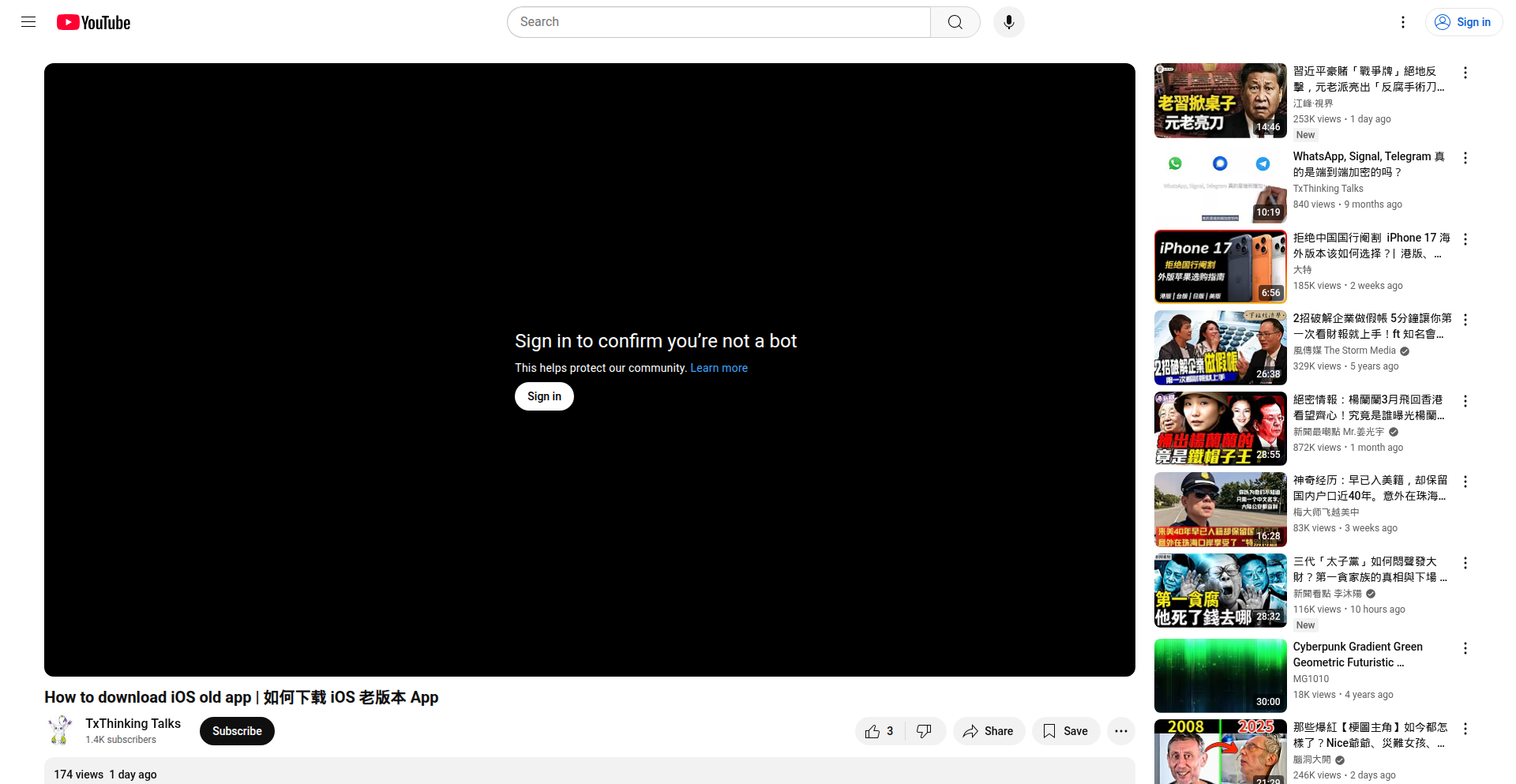The width and height of the screenshot is (1516, 784).
Task: Start voice search with microphone
Action: pyautogui.click(x=1008, y=22)
